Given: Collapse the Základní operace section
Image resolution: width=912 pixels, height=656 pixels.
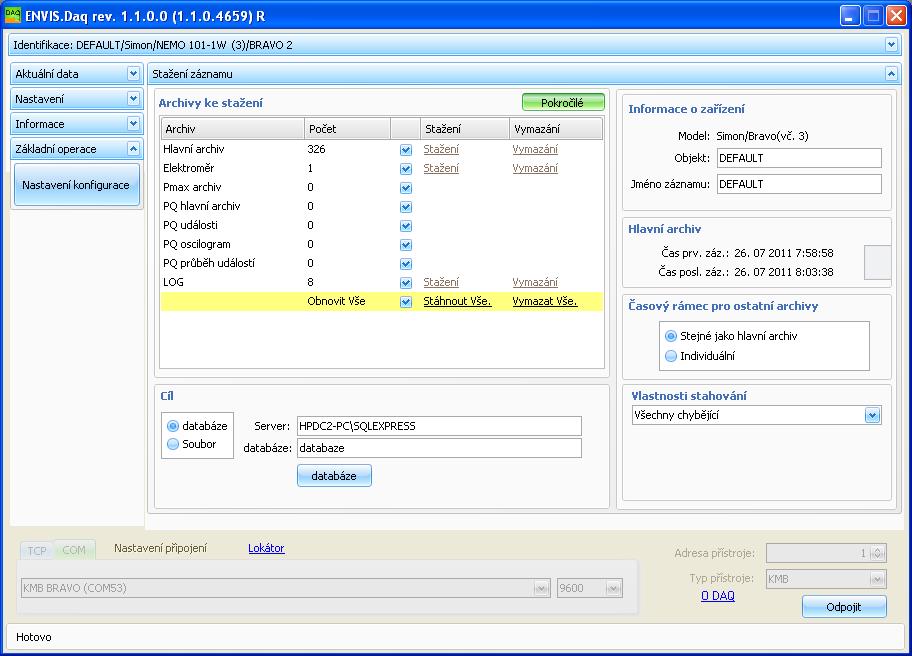Looking at the screenshot, I should [133, 149].
